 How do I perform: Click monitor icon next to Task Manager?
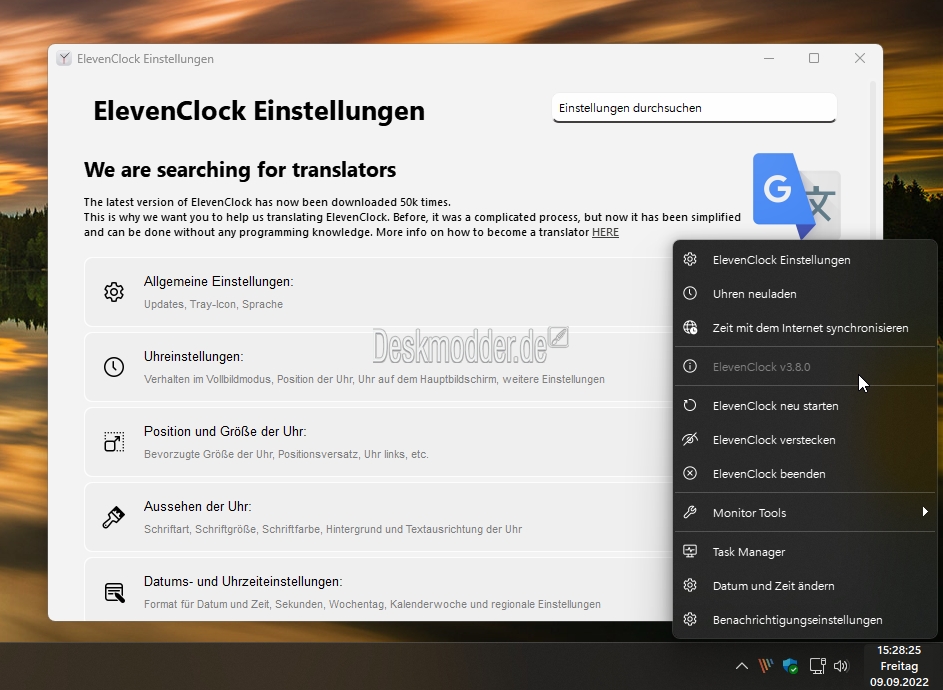coord(690,551)
